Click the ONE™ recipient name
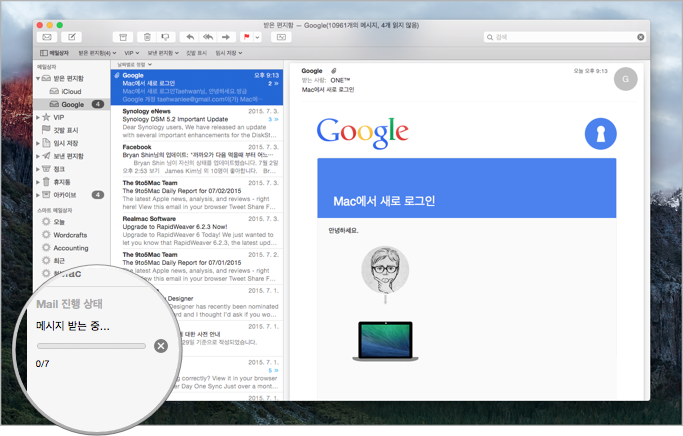The height and width of the screenshot is (436, 683). tap(340, 80)
